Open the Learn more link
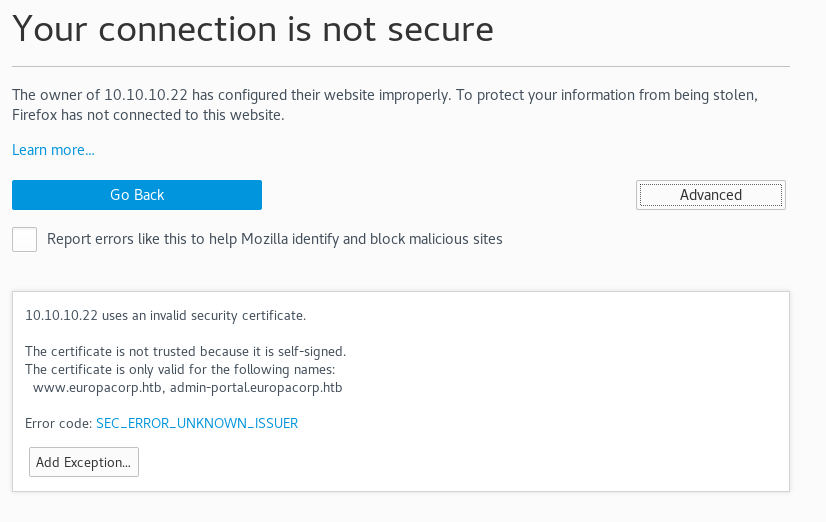 click(x=53, y=150)
